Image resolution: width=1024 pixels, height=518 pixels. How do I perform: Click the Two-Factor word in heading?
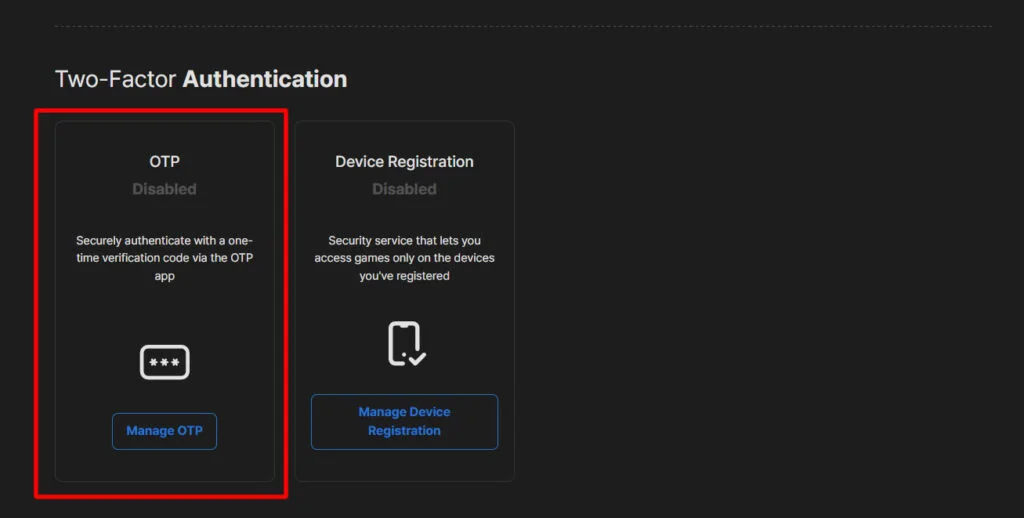(115, 79)
